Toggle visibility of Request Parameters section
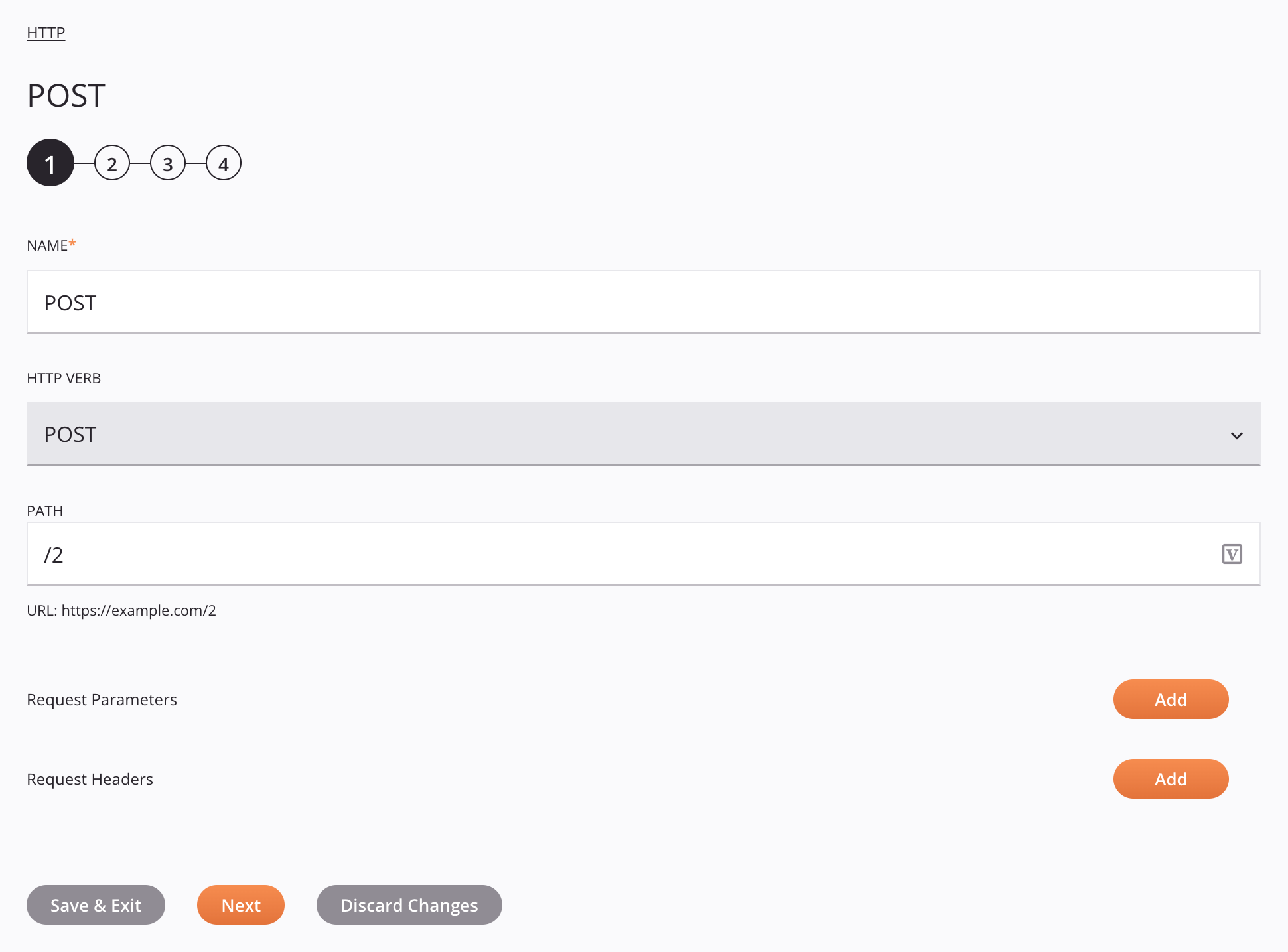The image size is (1288, 952). point(101,699)
